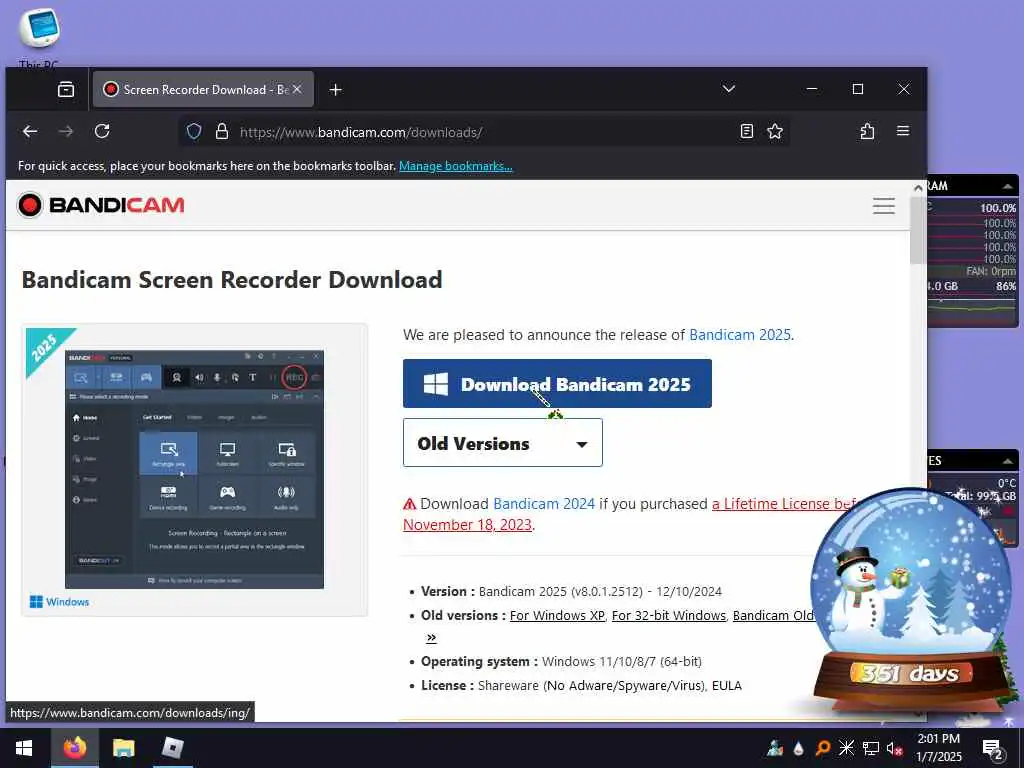Click Windows 11/10/8/7 (64-bit) text
This screenshot has width=1024, height=768.
622,662
